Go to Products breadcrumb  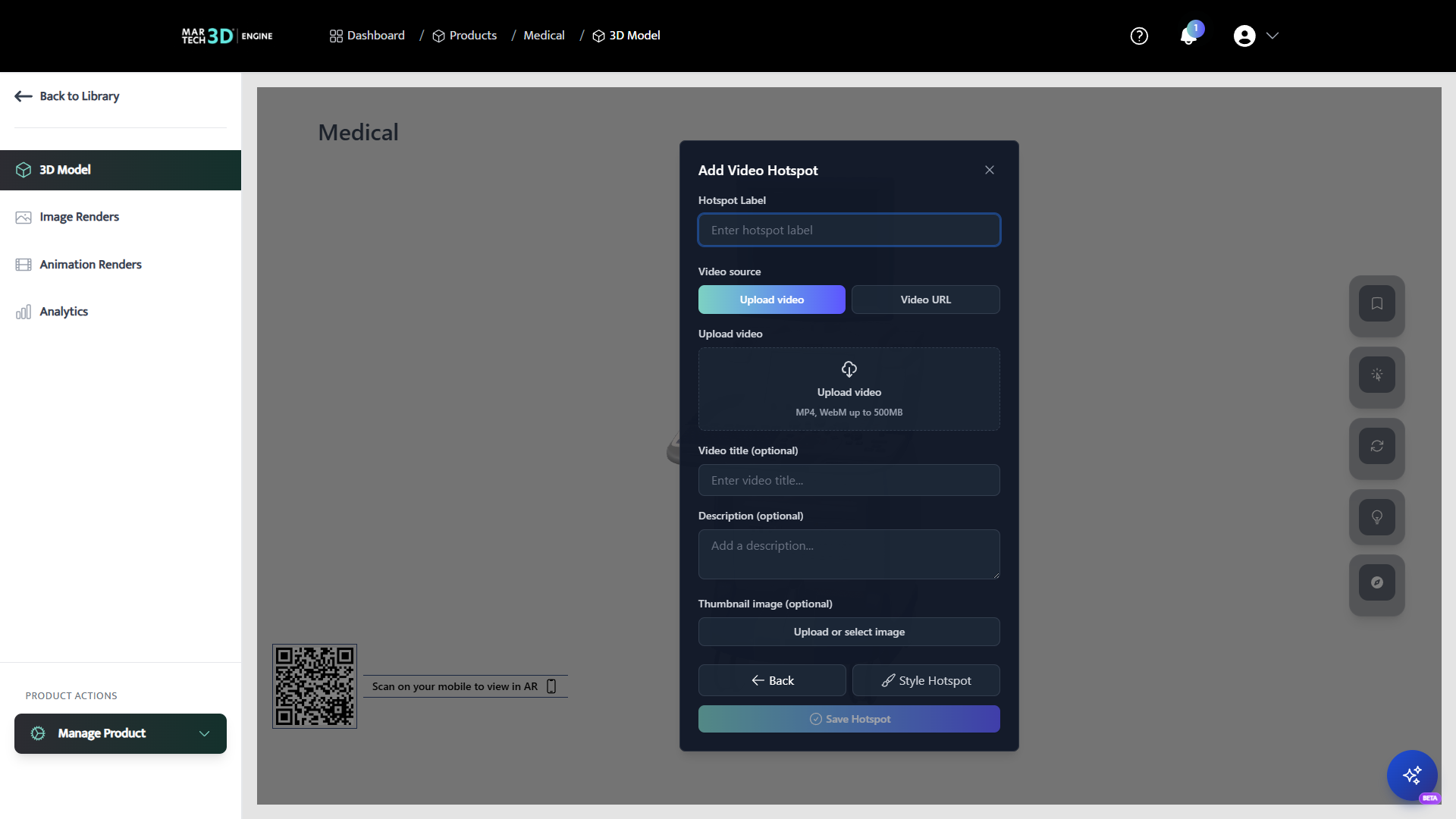(464, 36)
